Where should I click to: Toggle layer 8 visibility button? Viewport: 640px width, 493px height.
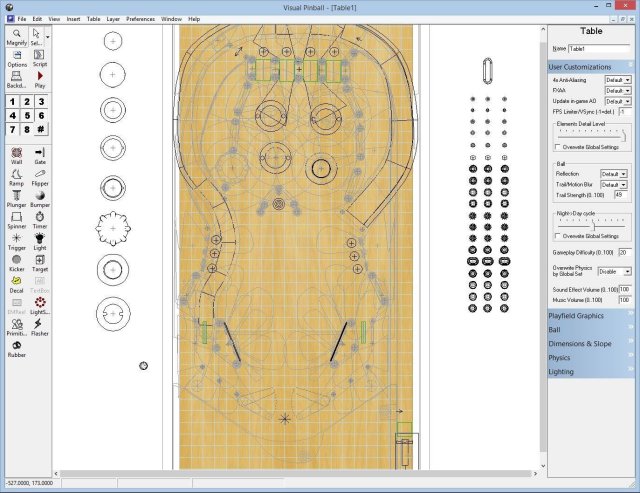click(27, 129)
